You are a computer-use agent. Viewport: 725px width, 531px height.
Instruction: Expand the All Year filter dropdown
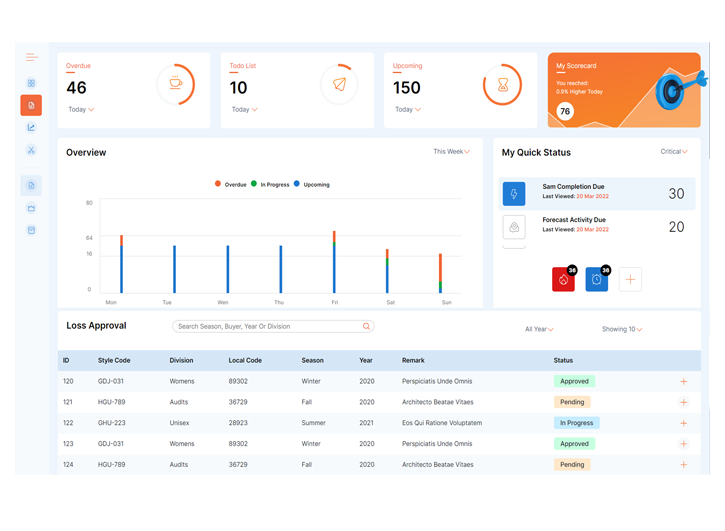pyautogui.click(x=539, y=329)
